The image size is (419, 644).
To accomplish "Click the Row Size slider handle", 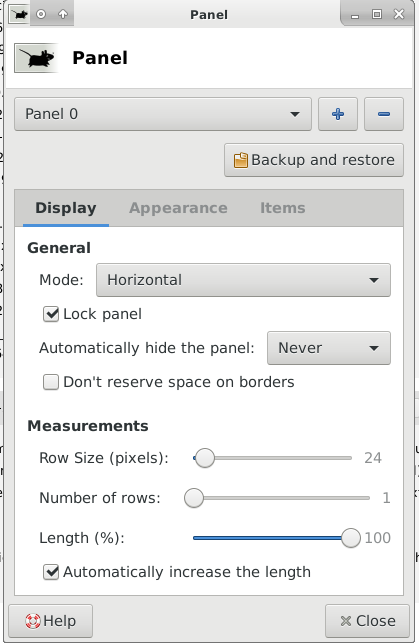I will [205, 458].
